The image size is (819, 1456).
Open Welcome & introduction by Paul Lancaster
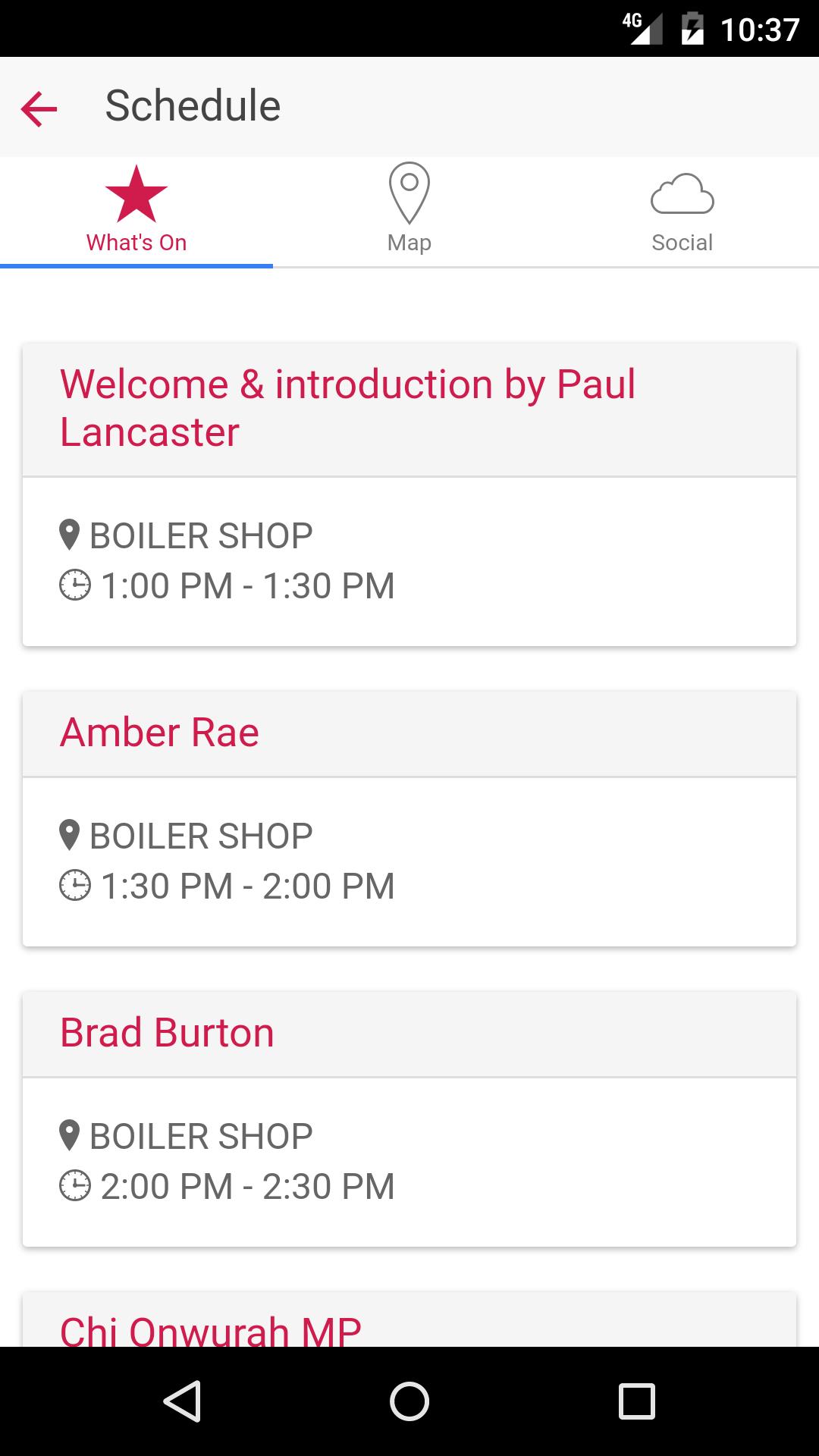point(347,408)
